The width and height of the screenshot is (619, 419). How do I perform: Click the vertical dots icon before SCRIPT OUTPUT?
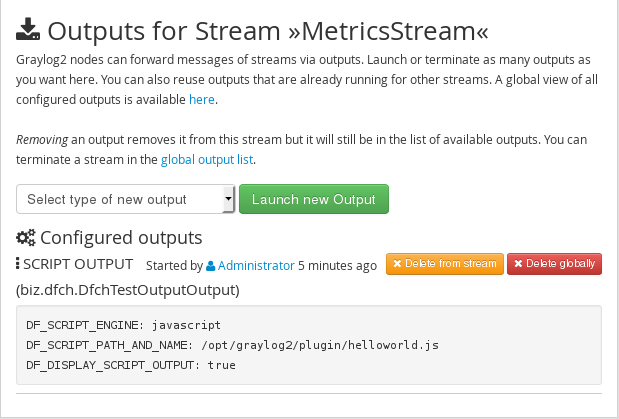coord(17,263)
